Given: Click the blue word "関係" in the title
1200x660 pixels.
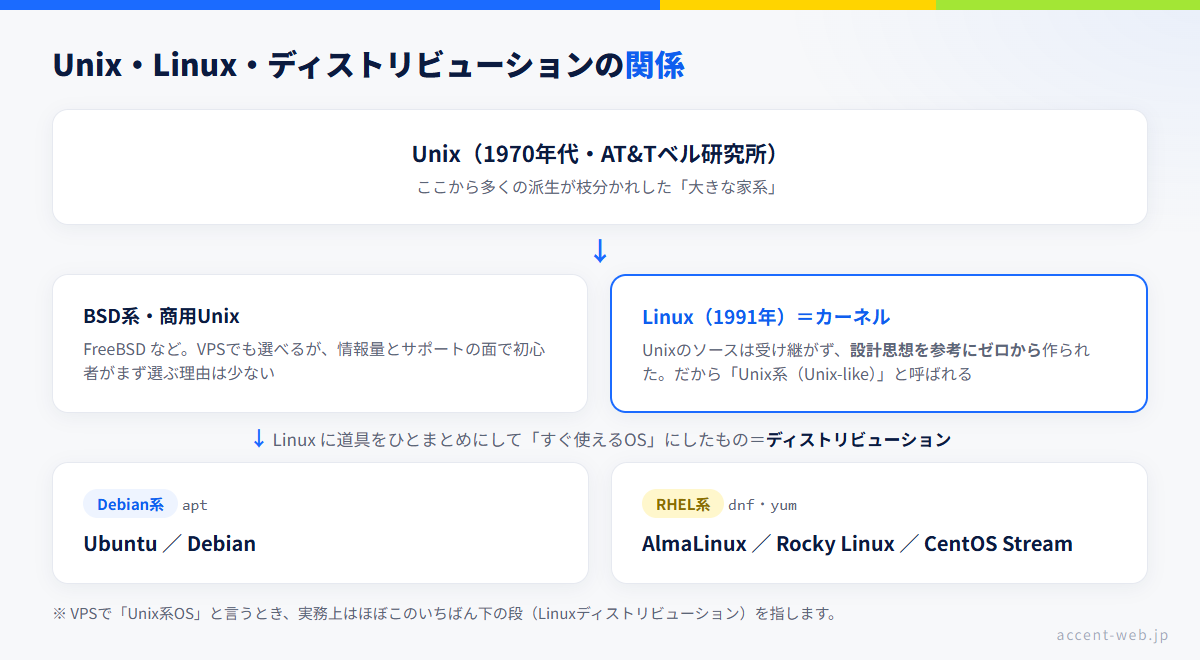Looking at the screenshot, I should [x=655, y=65].
